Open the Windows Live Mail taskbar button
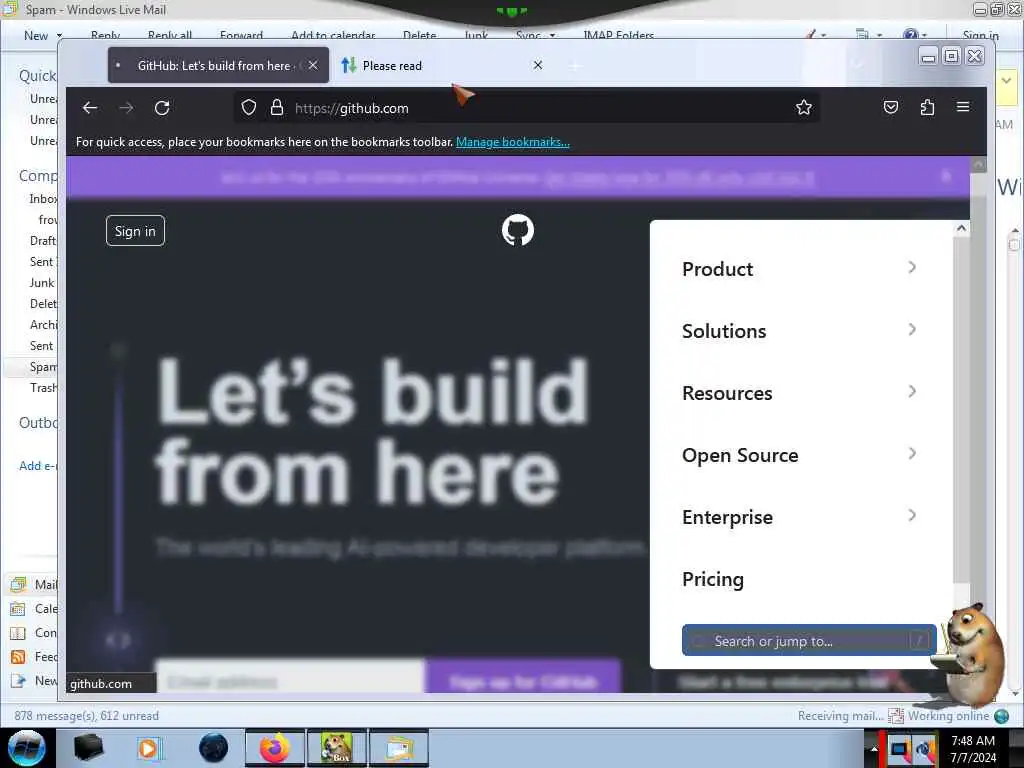The width and height of the screenshot is (1024, 768). 399,748
